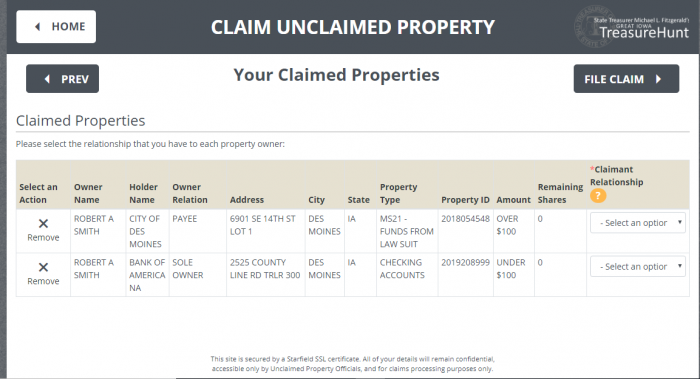Click the Owner Name column header
The height and width of the screenshot is (379, 700).
tap(88, 193)
